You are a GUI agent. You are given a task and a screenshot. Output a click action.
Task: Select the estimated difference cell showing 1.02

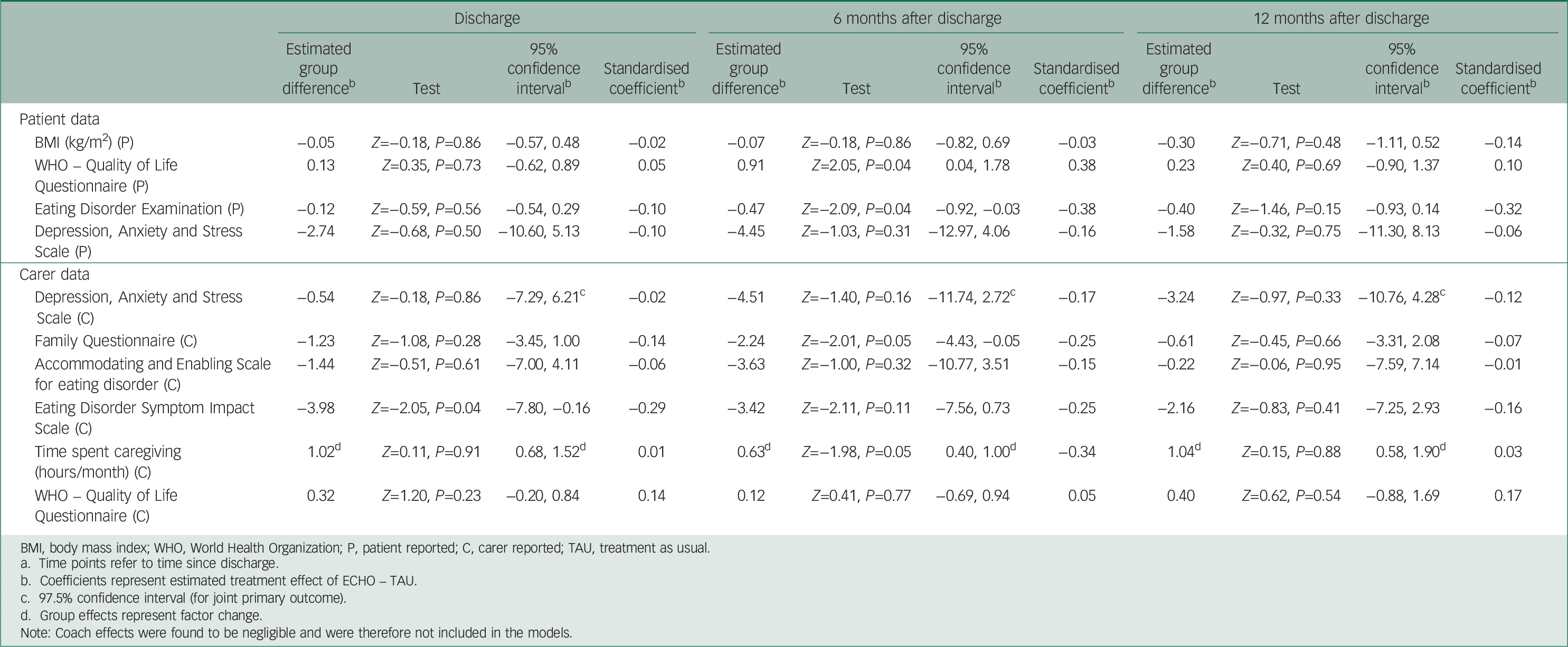[x=323, y=452]
